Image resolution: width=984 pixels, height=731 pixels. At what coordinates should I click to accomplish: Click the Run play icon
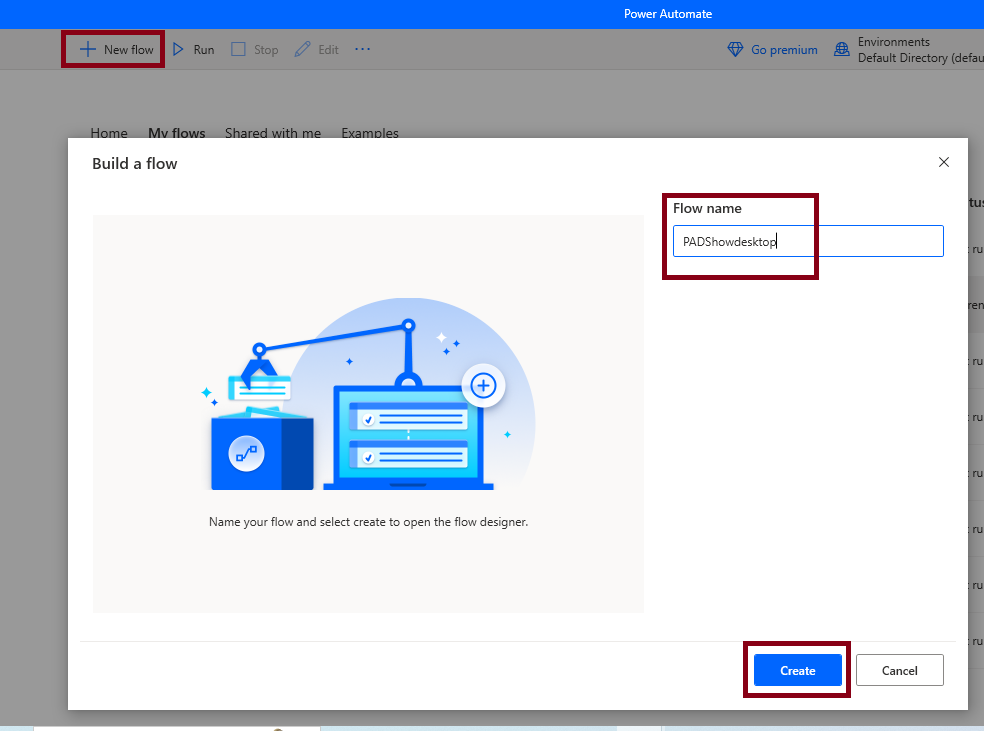[x=178, y=49]
